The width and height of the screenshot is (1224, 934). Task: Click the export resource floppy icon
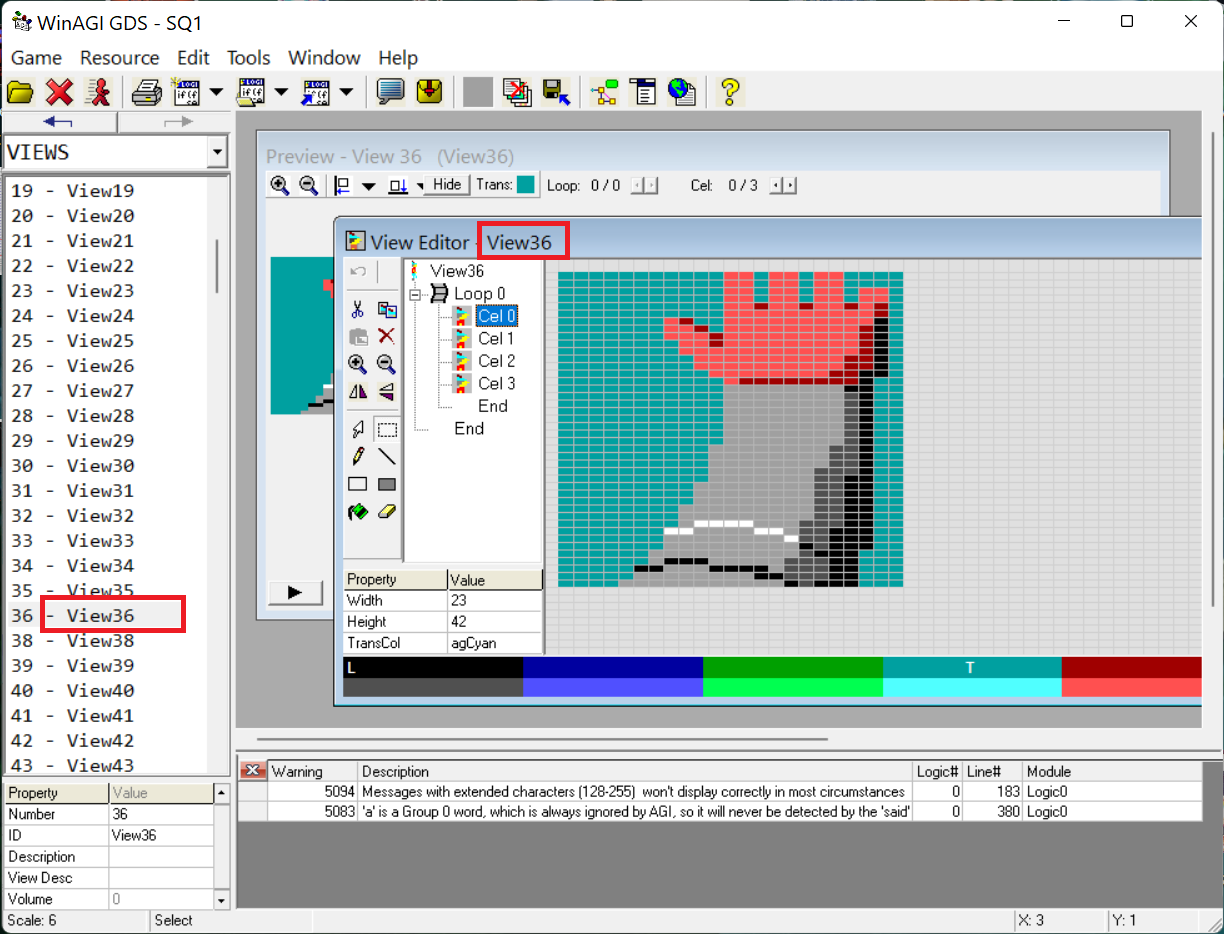[x=556, y=93]
